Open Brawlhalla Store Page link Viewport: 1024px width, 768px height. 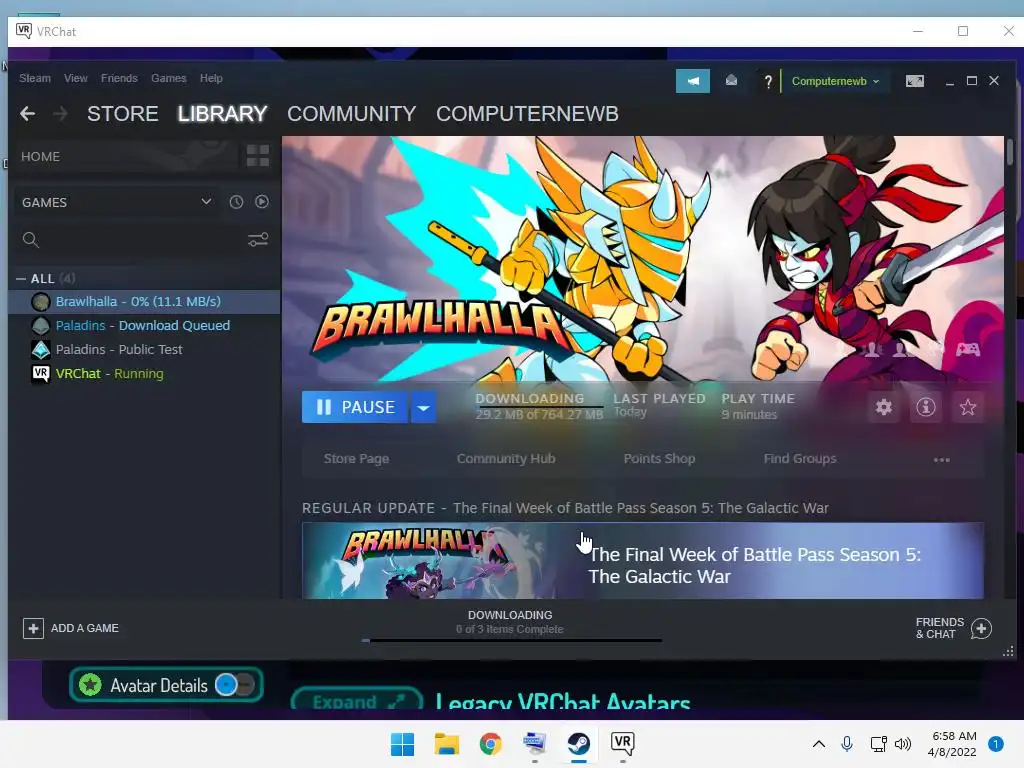(x=357, y=458)
